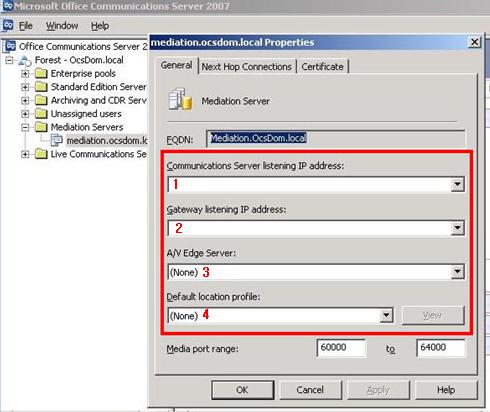This screenshot has height=412, width=490.
Task: Select mediation.ocsdom.local tree item
Action: pyautogui.click(x=107, y=141)
